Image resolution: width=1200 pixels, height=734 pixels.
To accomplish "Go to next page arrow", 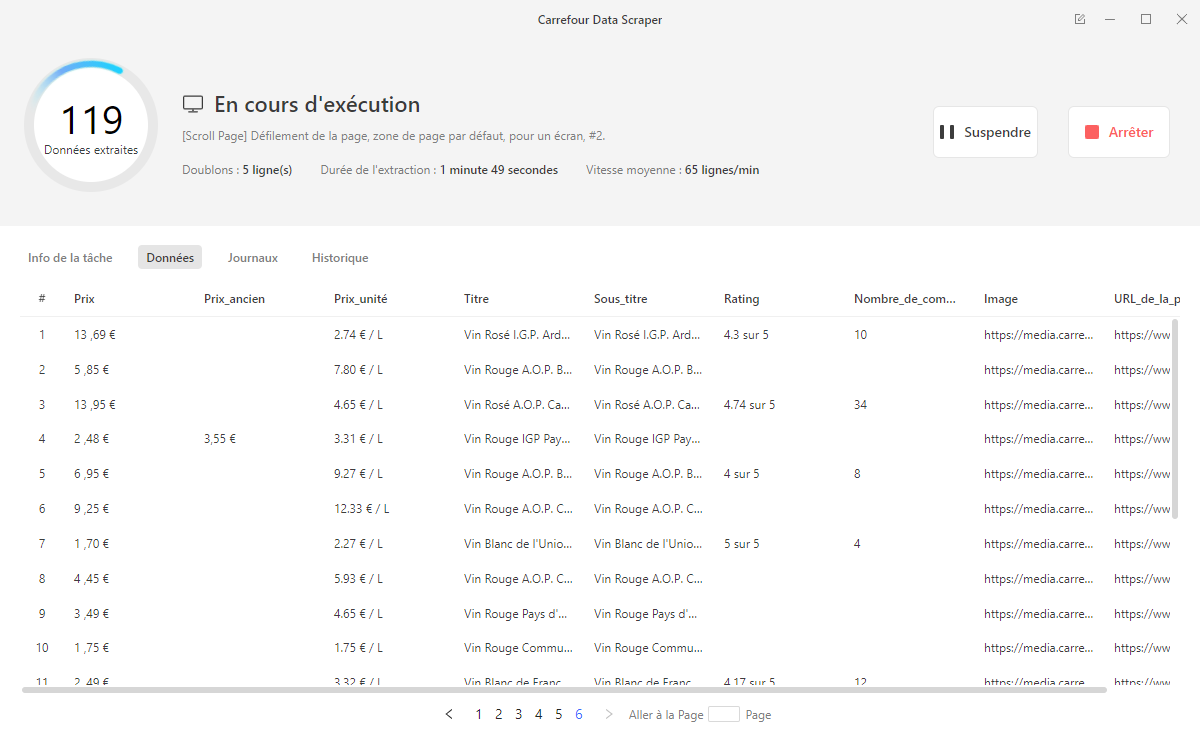I will 609,714.
